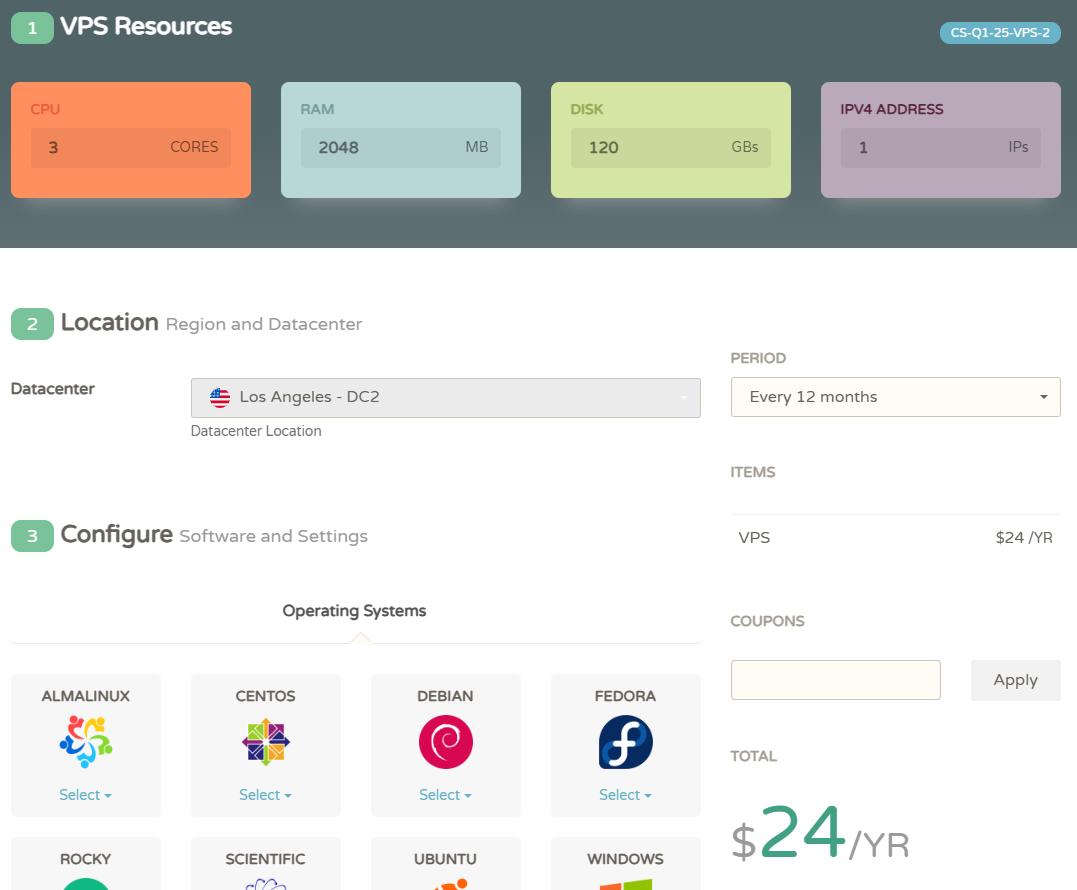This screenshot has width=1077, height=890.
Task: Click the RAM 2048 MB field
Action: pos(400,148)
